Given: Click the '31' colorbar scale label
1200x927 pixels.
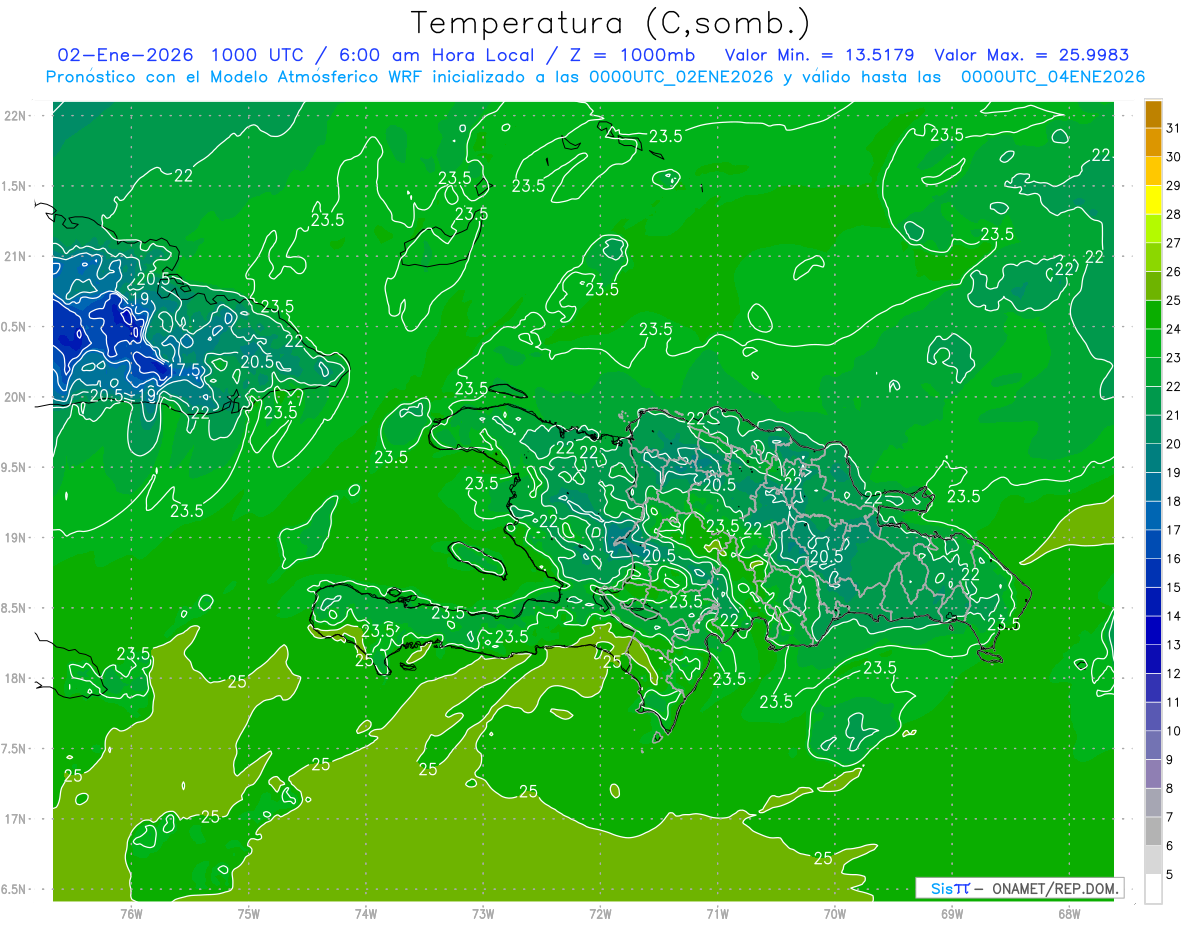Looking at the screenshot, I should [x=1173, y=128].
